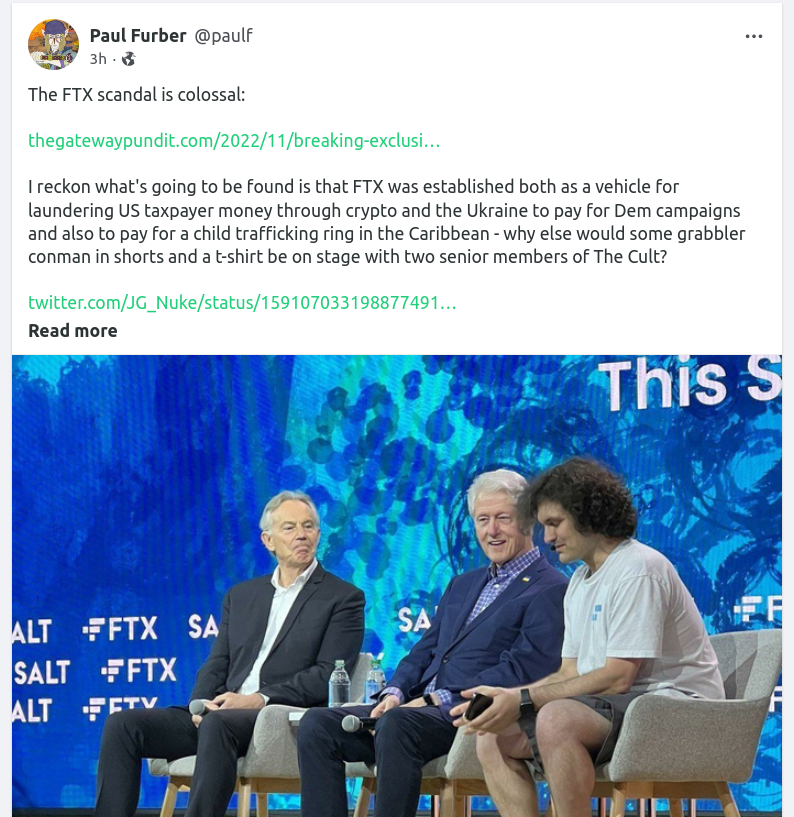Click the 3h post timestamp
Screen dimensions: 794x817
point(97,59)
